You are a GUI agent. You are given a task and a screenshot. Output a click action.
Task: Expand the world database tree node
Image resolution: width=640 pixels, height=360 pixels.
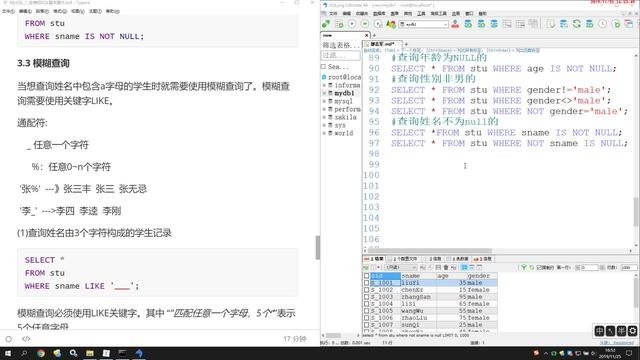[325, 133]
